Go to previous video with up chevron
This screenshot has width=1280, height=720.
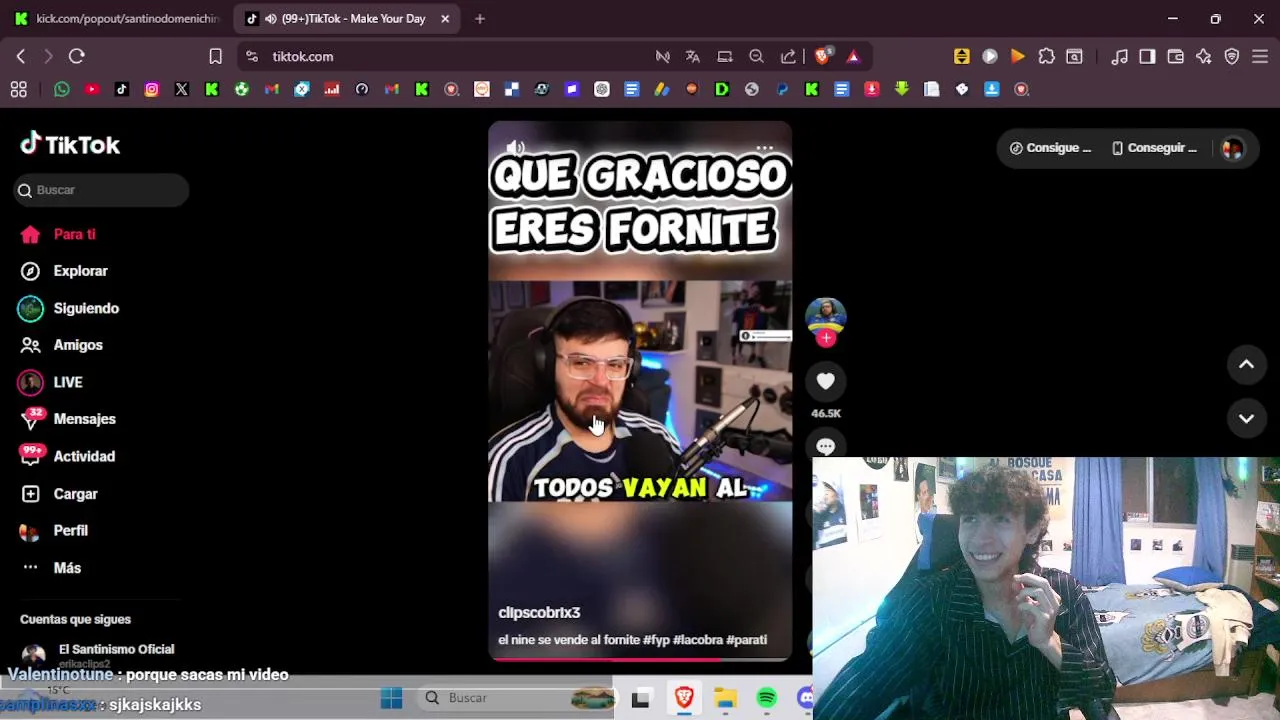[x=1246, y=365]
